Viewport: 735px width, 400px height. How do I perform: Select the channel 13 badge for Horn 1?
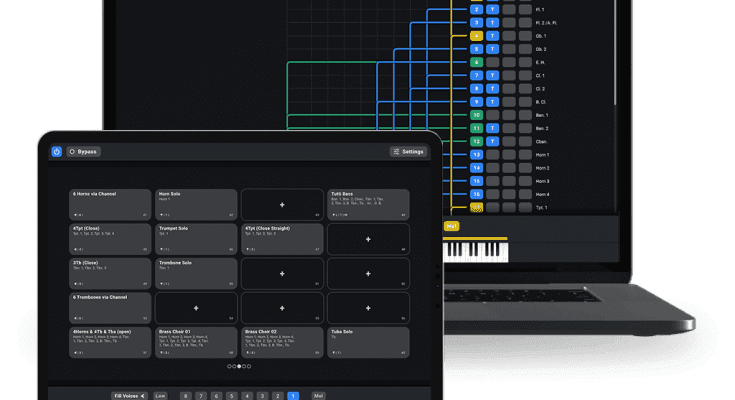click(x=476, y=155)
